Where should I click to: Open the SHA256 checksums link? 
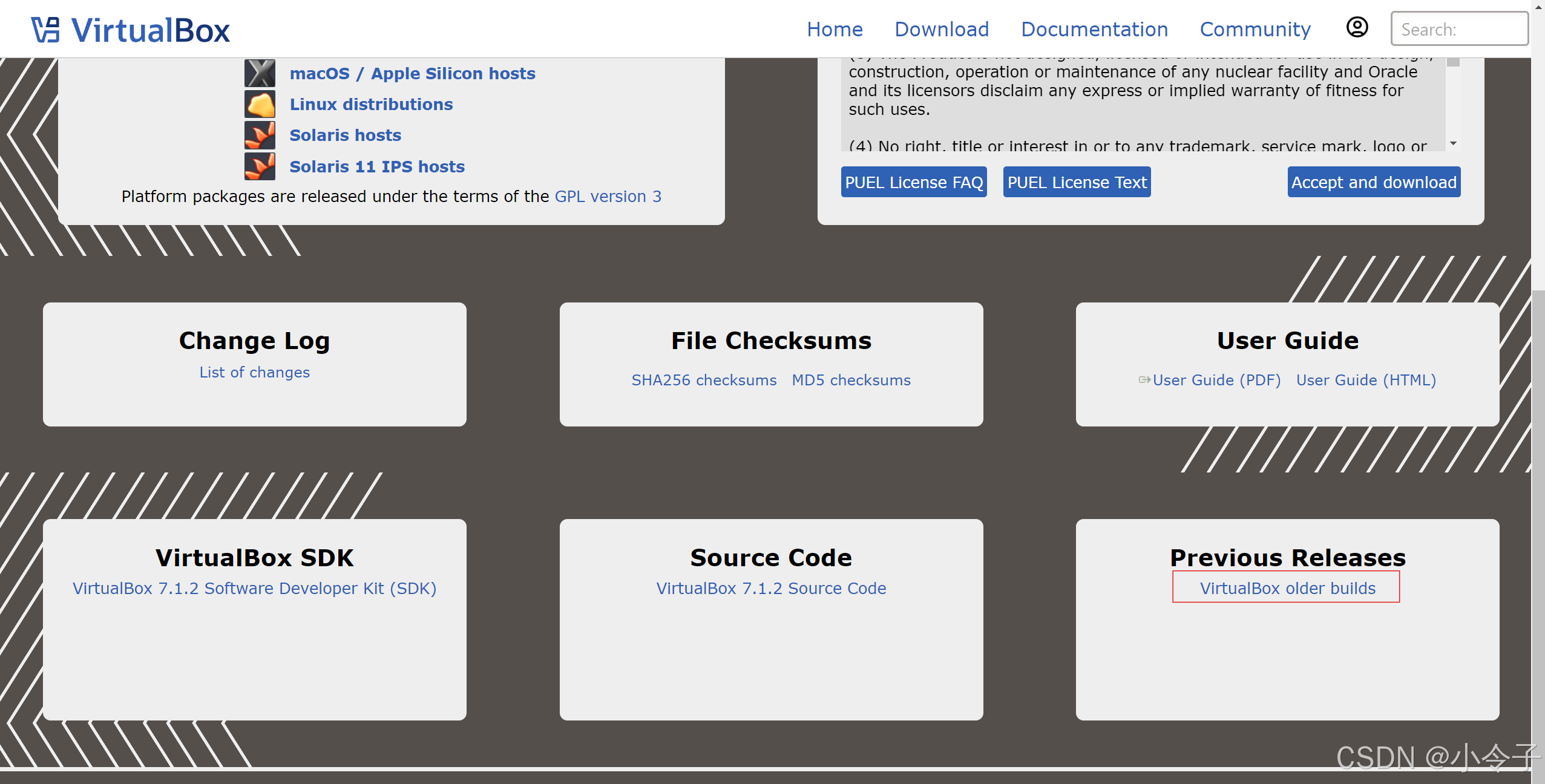point(704,380)
